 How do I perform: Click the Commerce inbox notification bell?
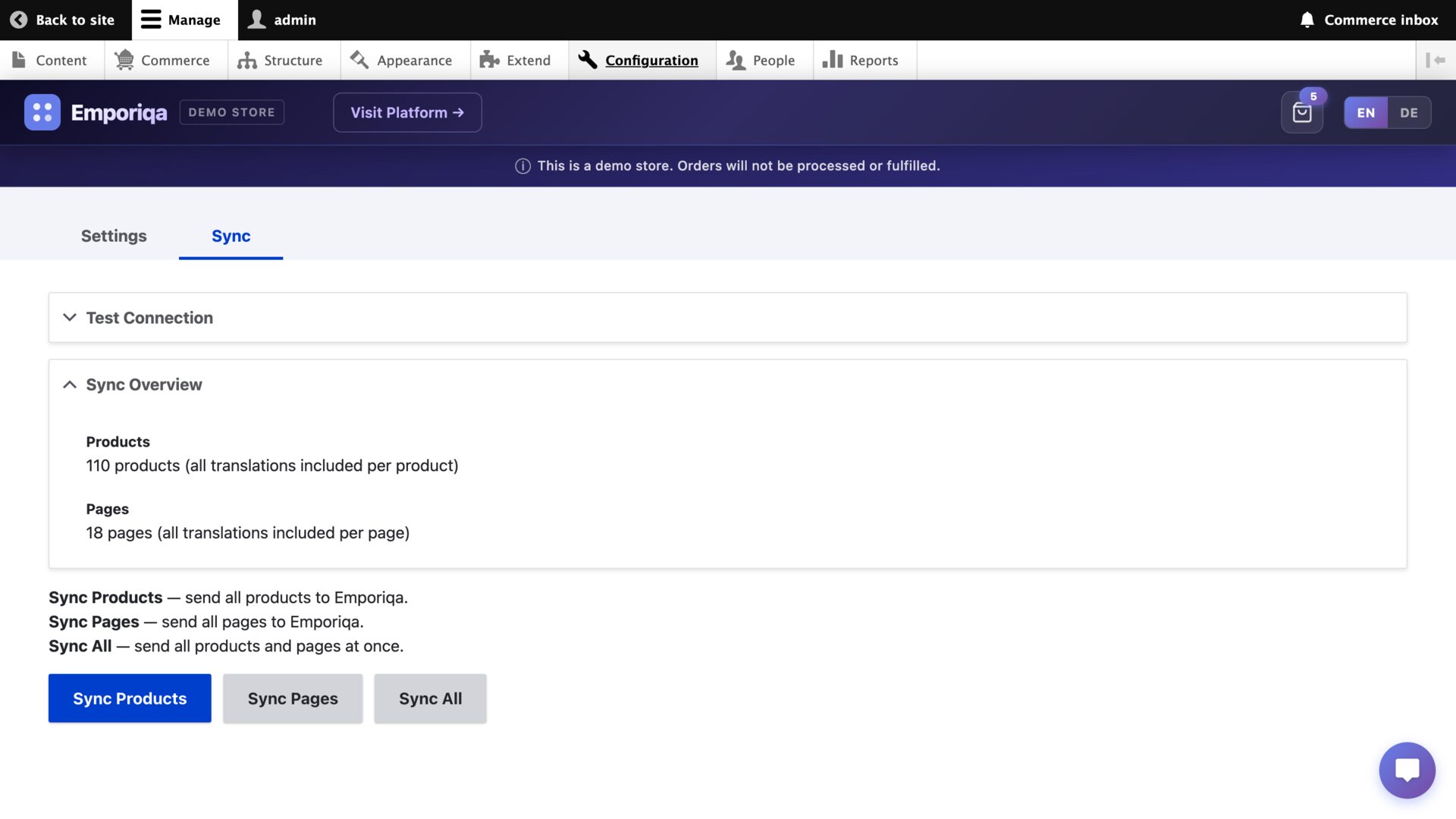[x=1305, y=20]
